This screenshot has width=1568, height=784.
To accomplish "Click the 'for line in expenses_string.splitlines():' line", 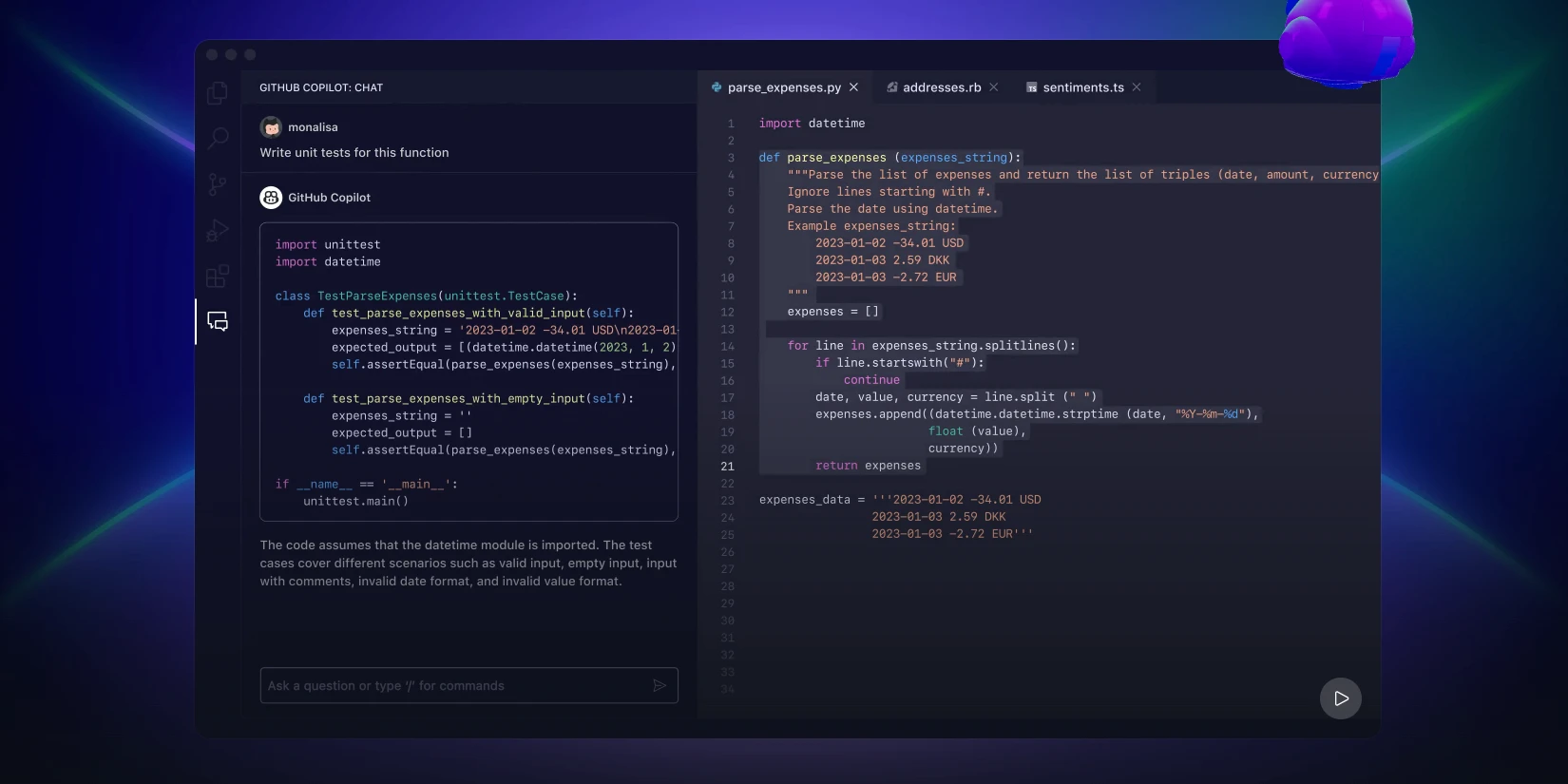I will point(931,346).
